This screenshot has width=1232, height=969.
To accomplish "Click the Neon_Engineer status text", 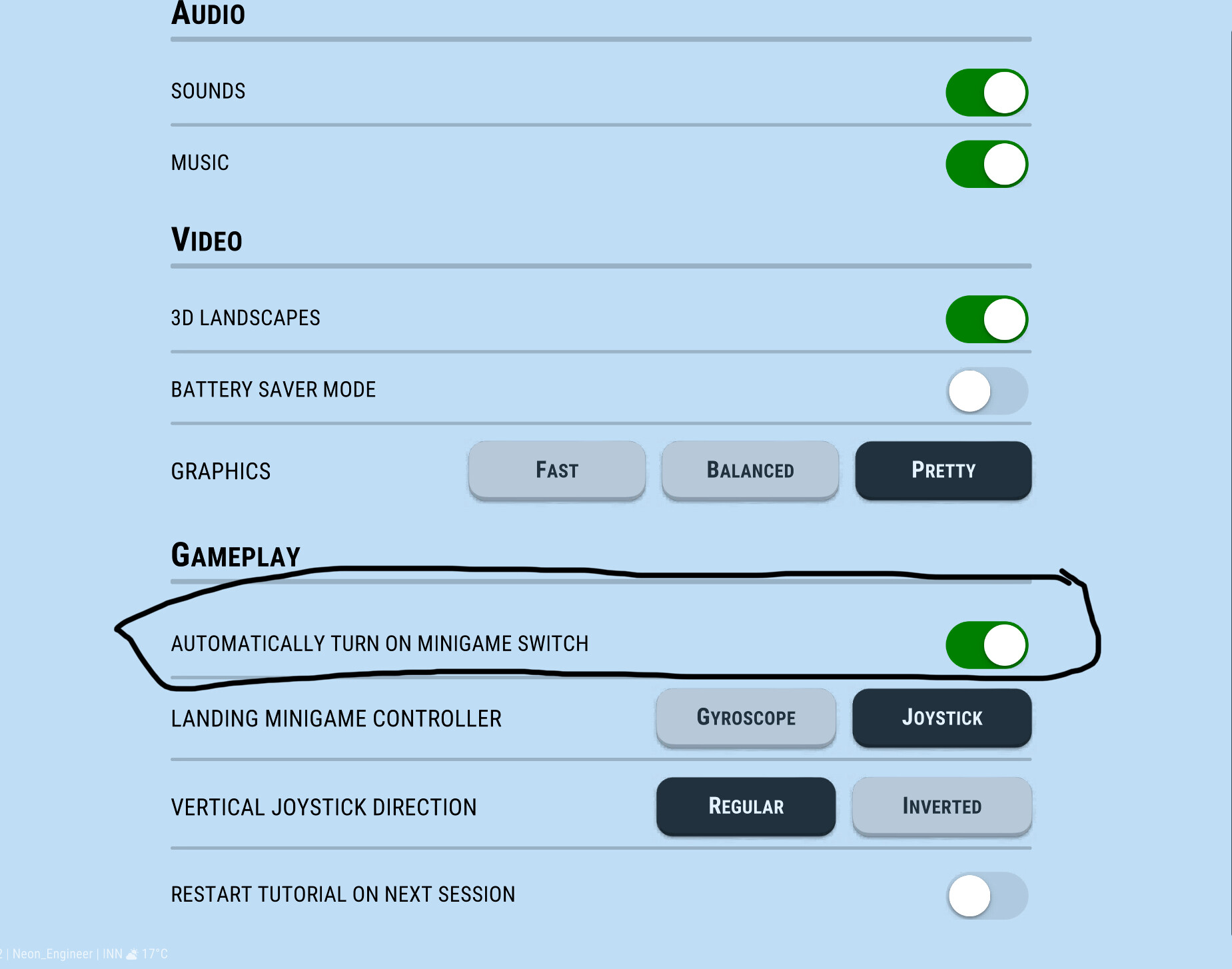I will coord(53,954).
